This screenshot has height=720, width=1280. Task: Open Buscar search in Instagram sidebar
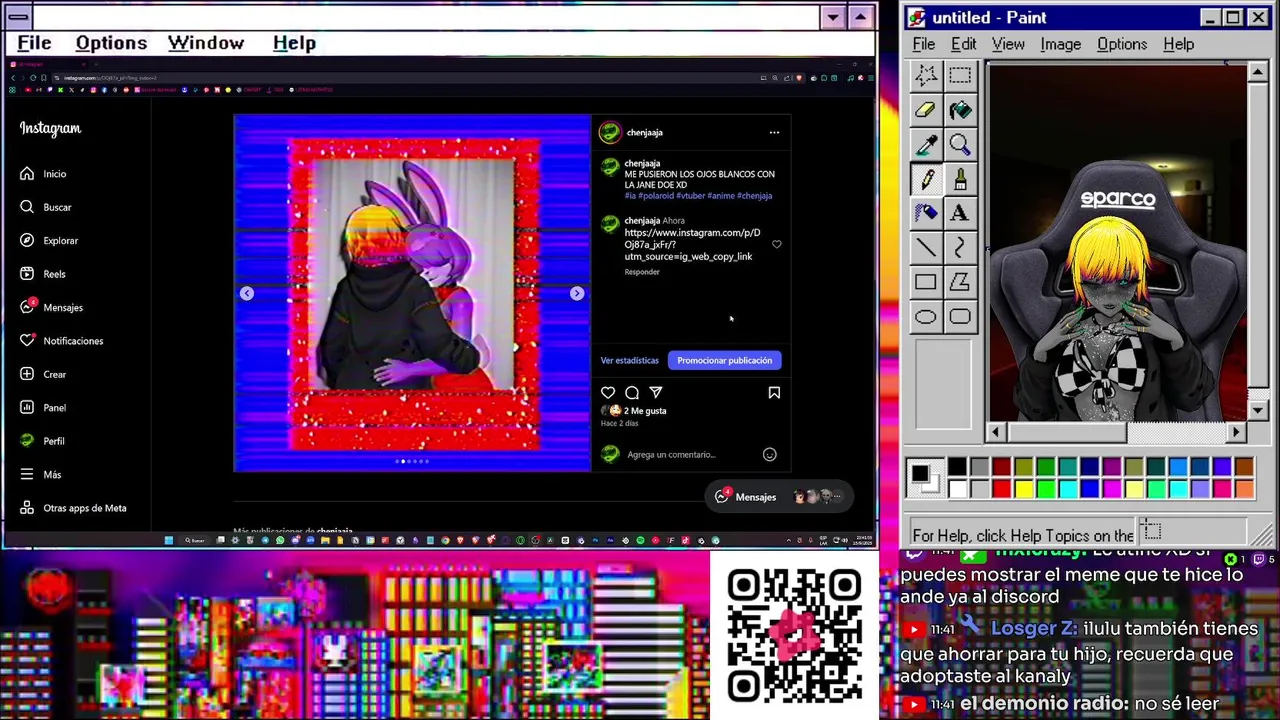[46, 207]
